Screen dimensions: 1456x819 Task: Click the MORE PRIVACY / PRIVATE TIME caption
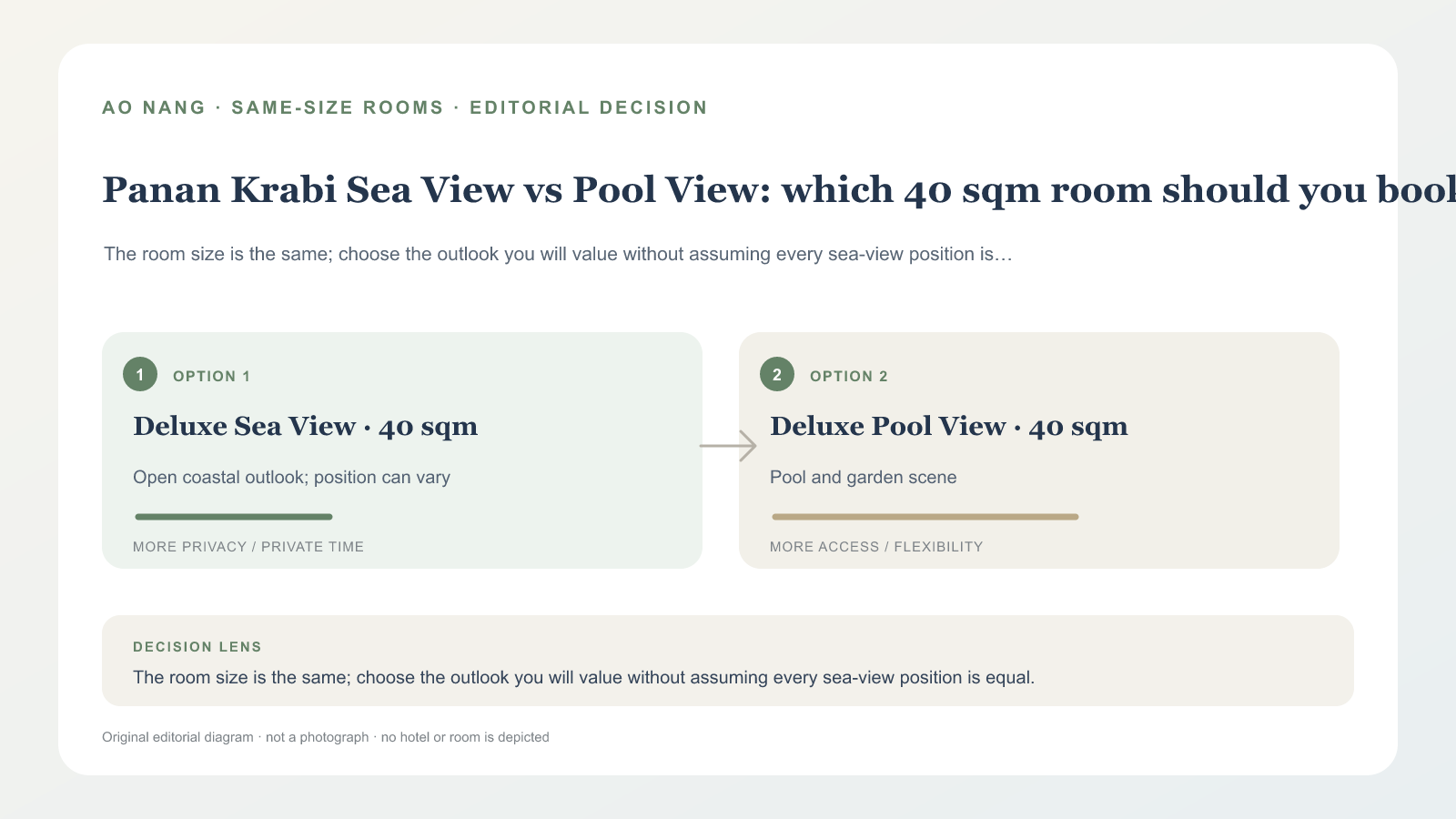click(x=248, y=547)
